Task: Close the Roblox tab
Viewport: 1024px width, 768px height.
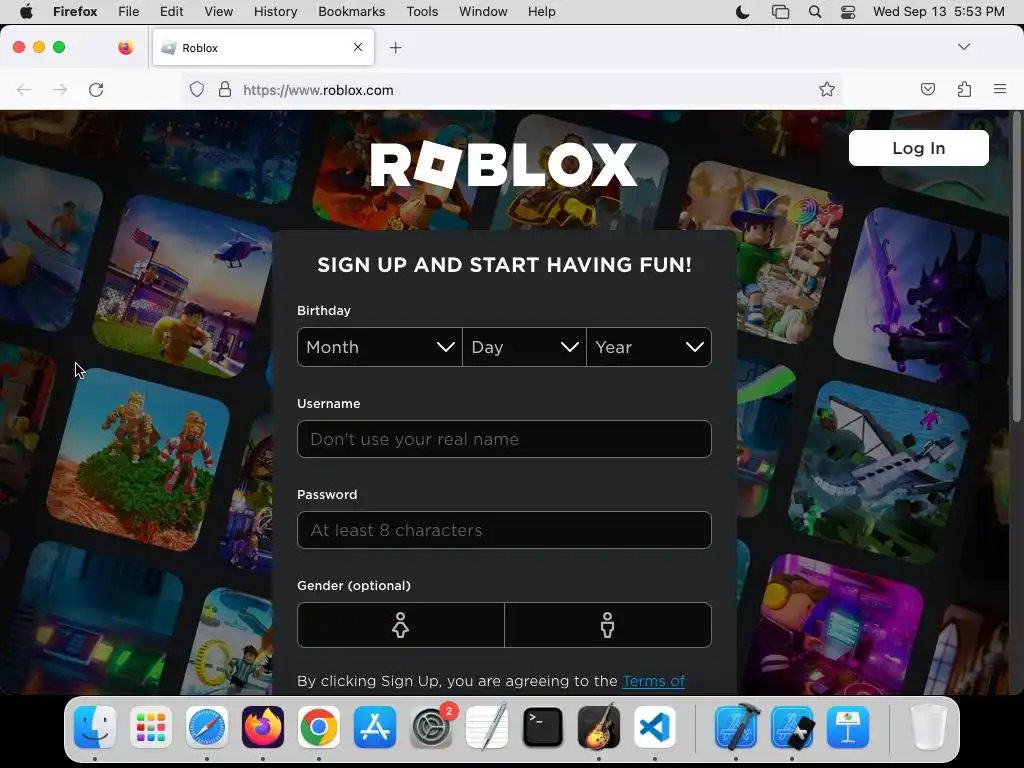Action: [x=358, y=47]
